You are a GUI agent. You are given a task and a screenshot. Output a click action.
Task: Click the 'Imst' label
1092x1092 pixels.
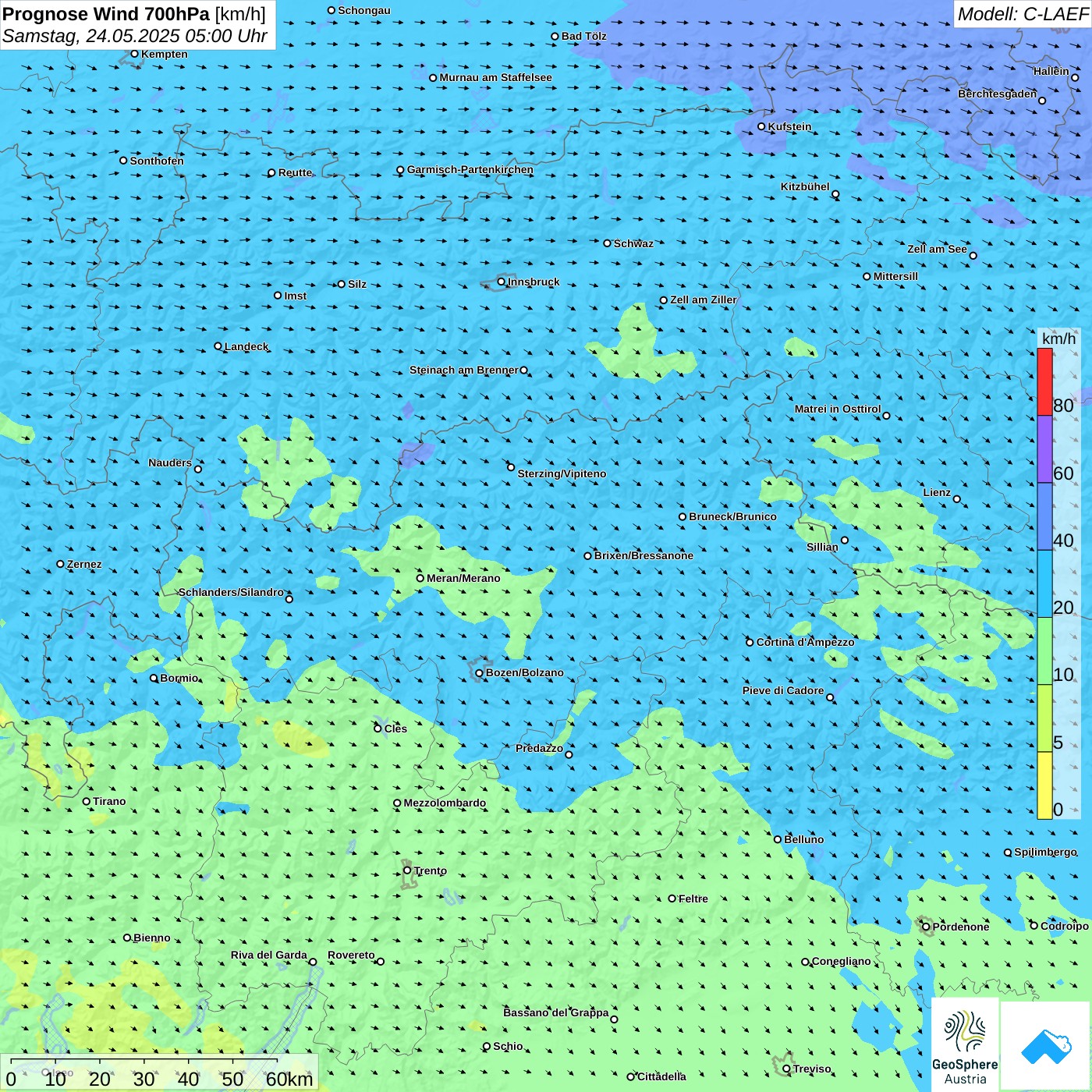296,296
